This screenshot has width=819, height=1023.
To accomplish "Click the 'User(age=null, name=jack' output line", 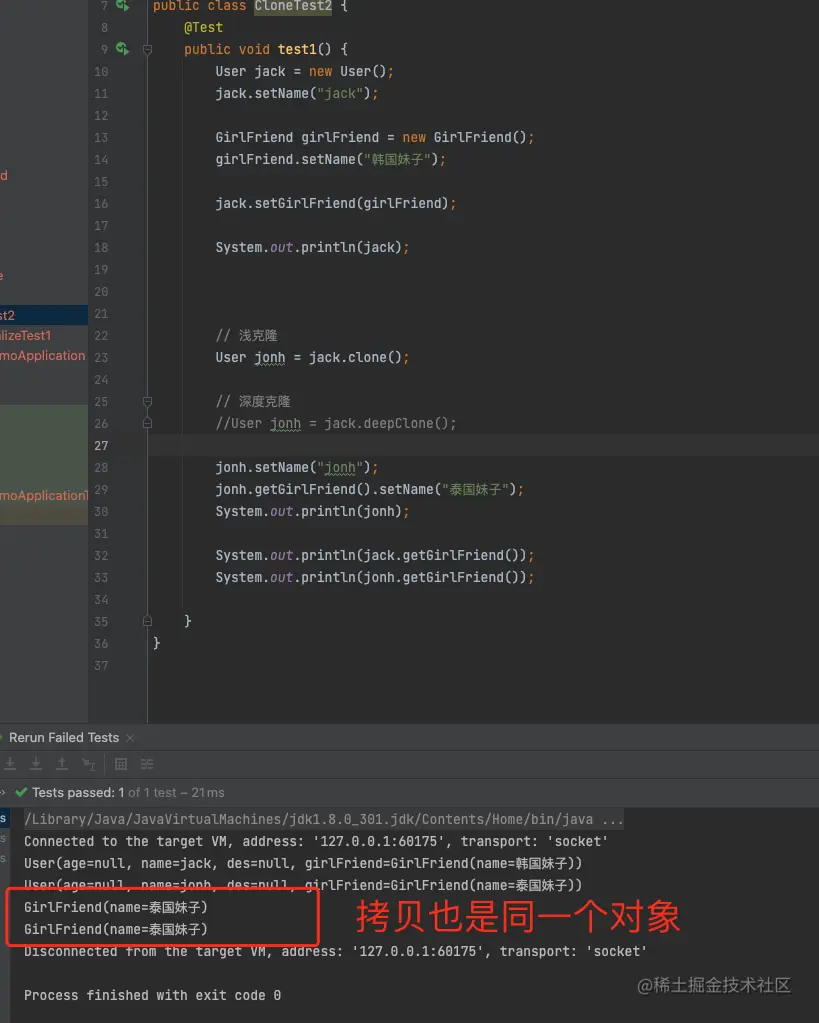I will (303, 863).
